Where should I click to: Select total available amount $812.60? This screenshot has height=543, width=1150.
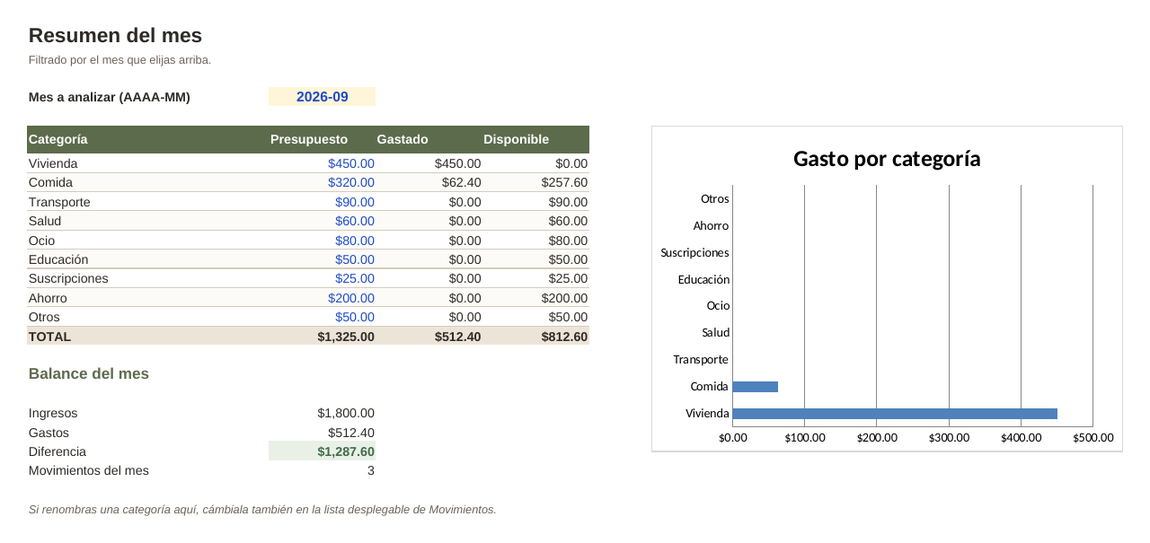[564, 337]
